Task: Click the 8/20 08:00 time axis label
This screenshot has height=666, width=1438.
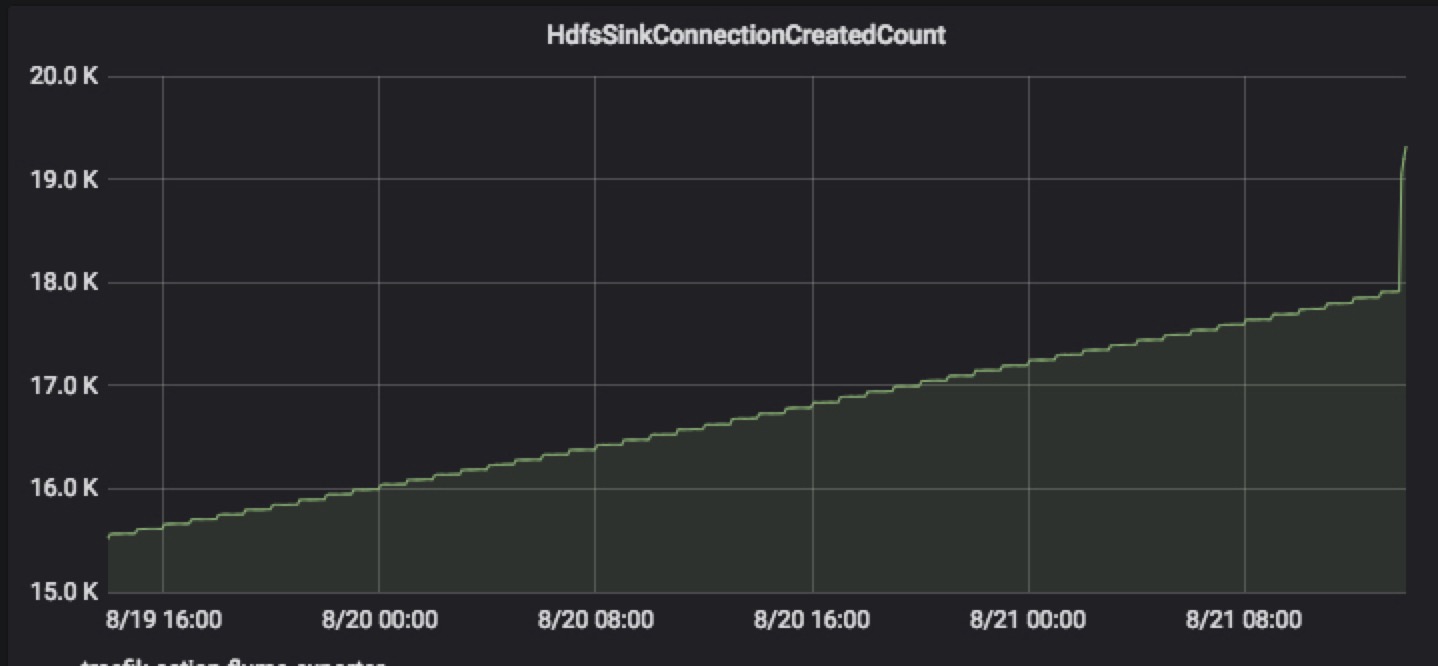Action: (x=595, y=620)
